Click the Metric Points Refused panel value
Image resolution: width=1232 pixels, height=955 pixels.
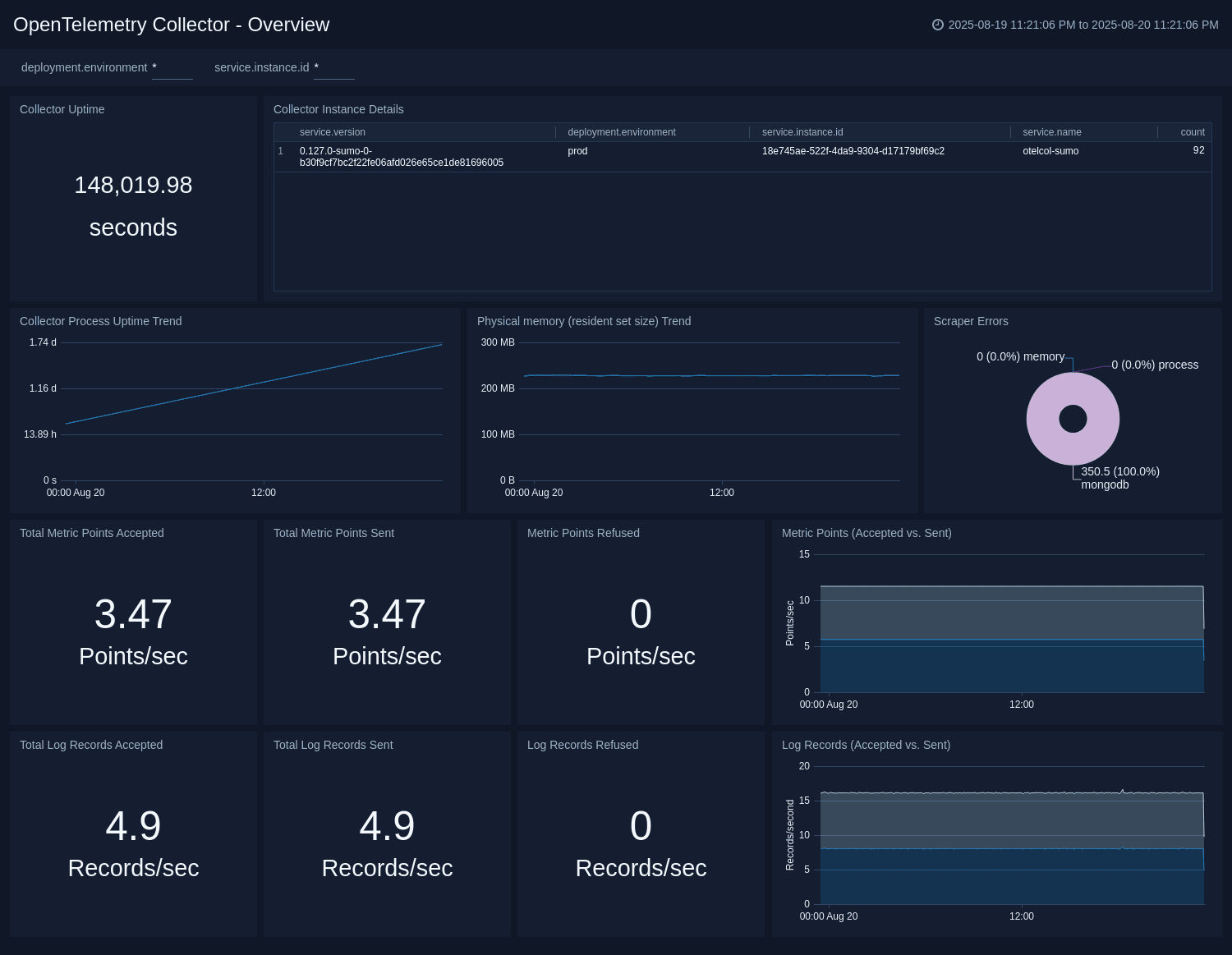[x=641, y=614]
